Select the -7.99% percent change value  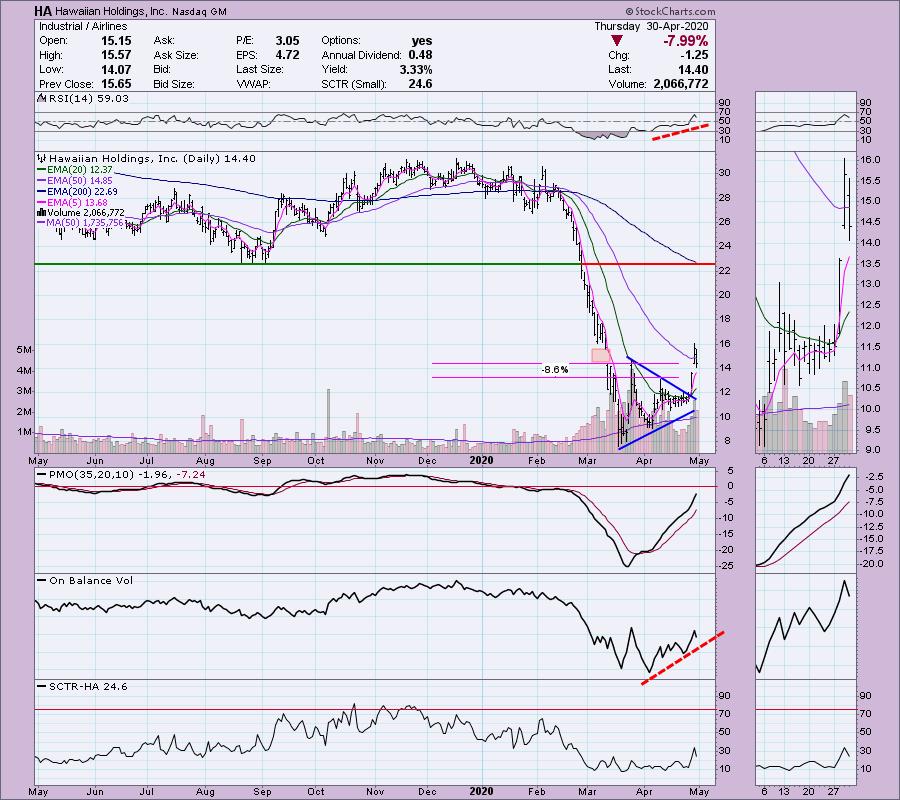point(685,41)
